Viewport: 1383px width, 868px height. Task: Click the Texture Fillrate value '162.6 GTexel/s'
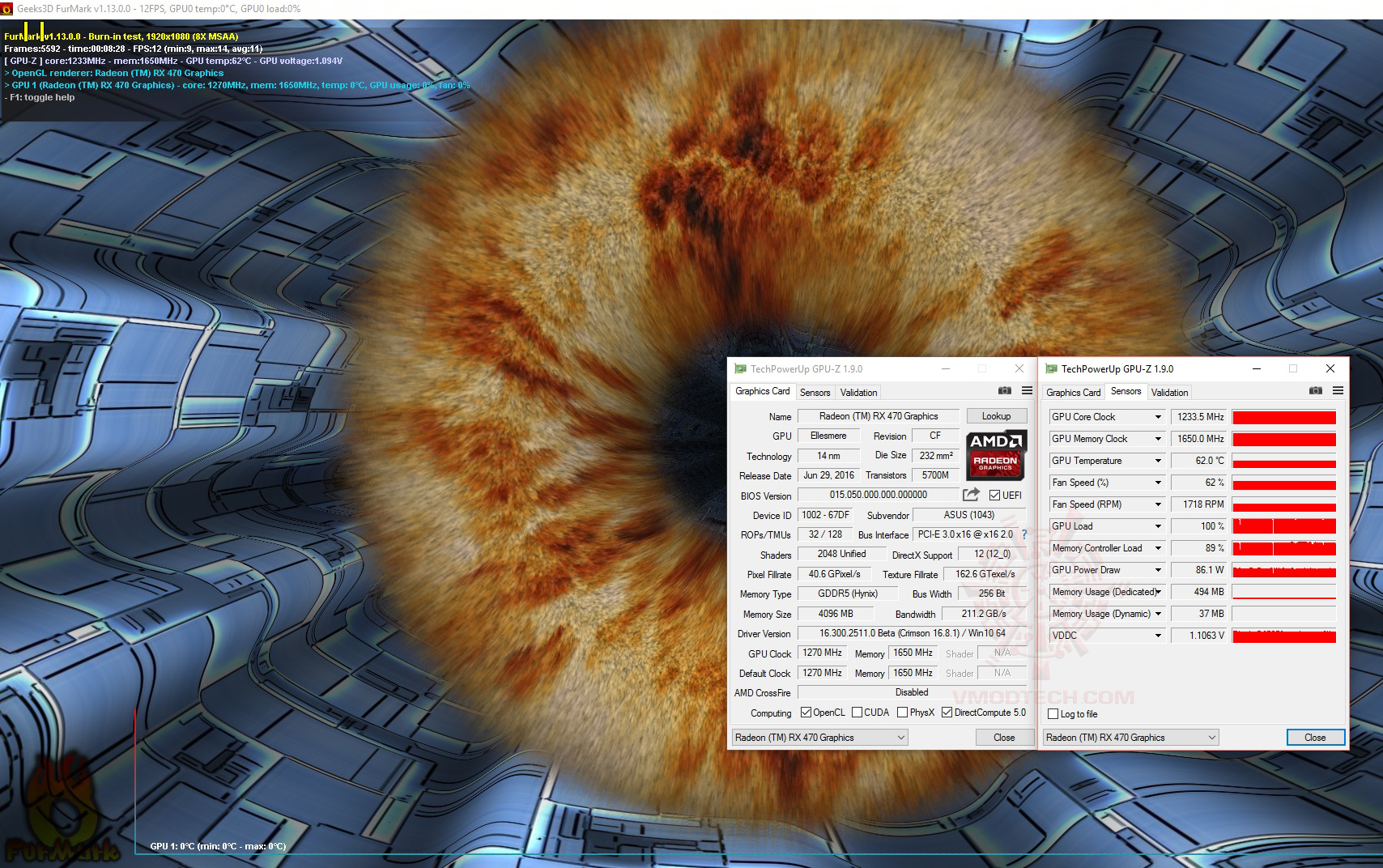coord(984,574)
